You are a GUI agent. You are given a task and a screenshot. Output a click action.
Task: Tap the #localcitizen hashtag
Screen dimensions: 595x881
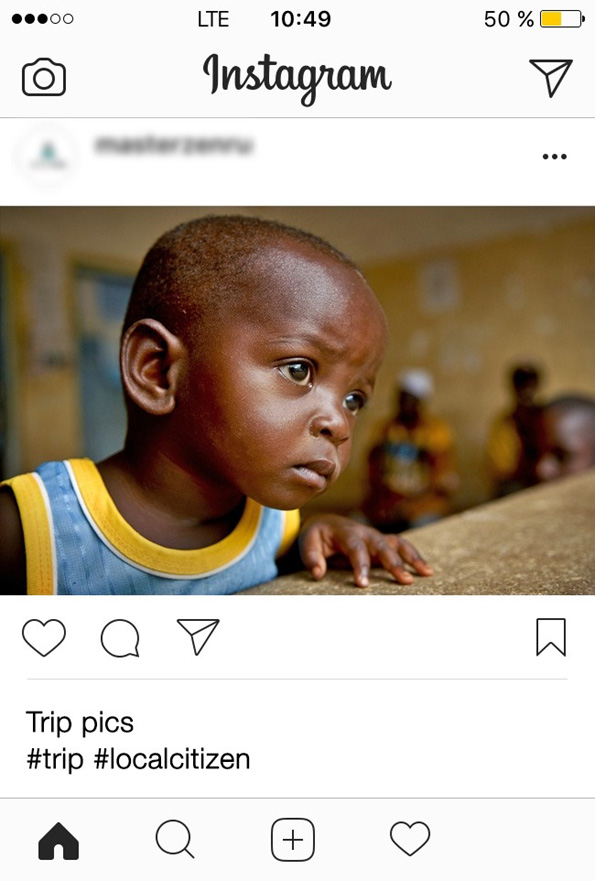coord(171,759)
